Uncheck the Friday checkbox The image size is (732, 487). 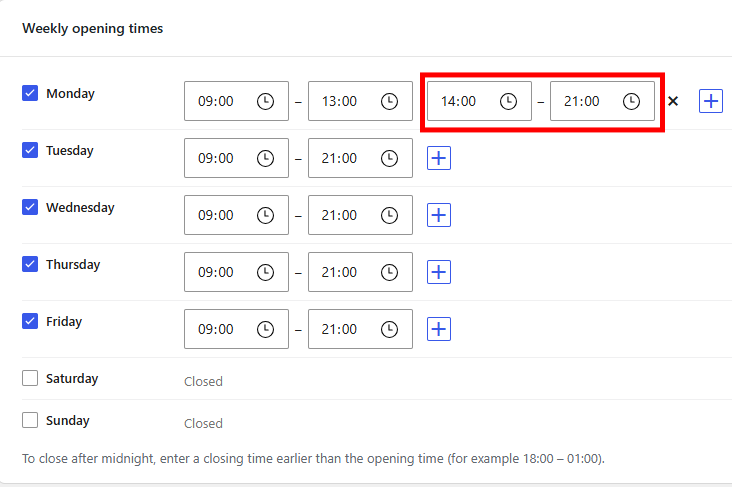[30, 321]
